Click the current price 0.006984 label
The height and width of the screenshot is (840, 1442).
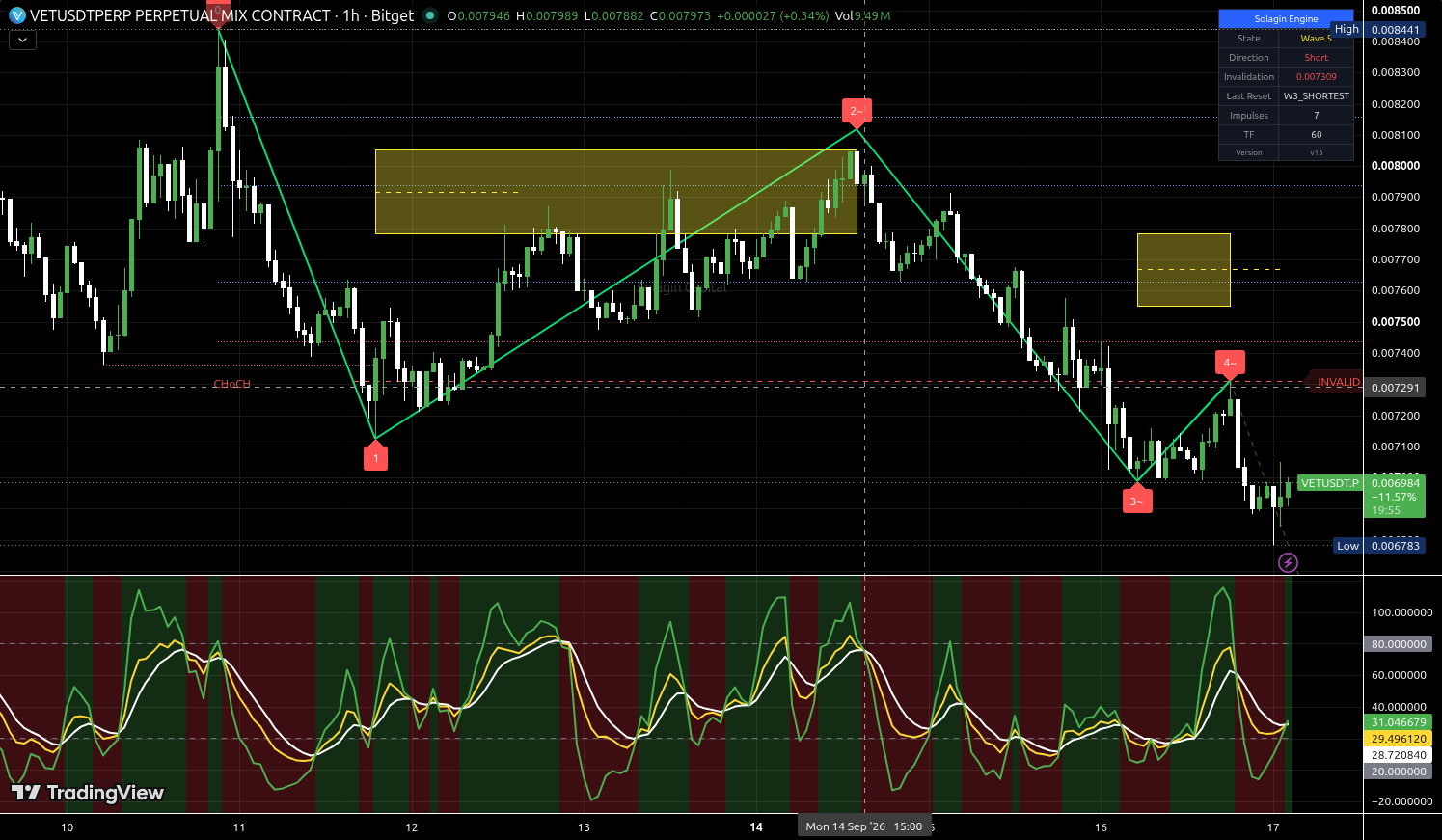click(x=1396, y=483)
